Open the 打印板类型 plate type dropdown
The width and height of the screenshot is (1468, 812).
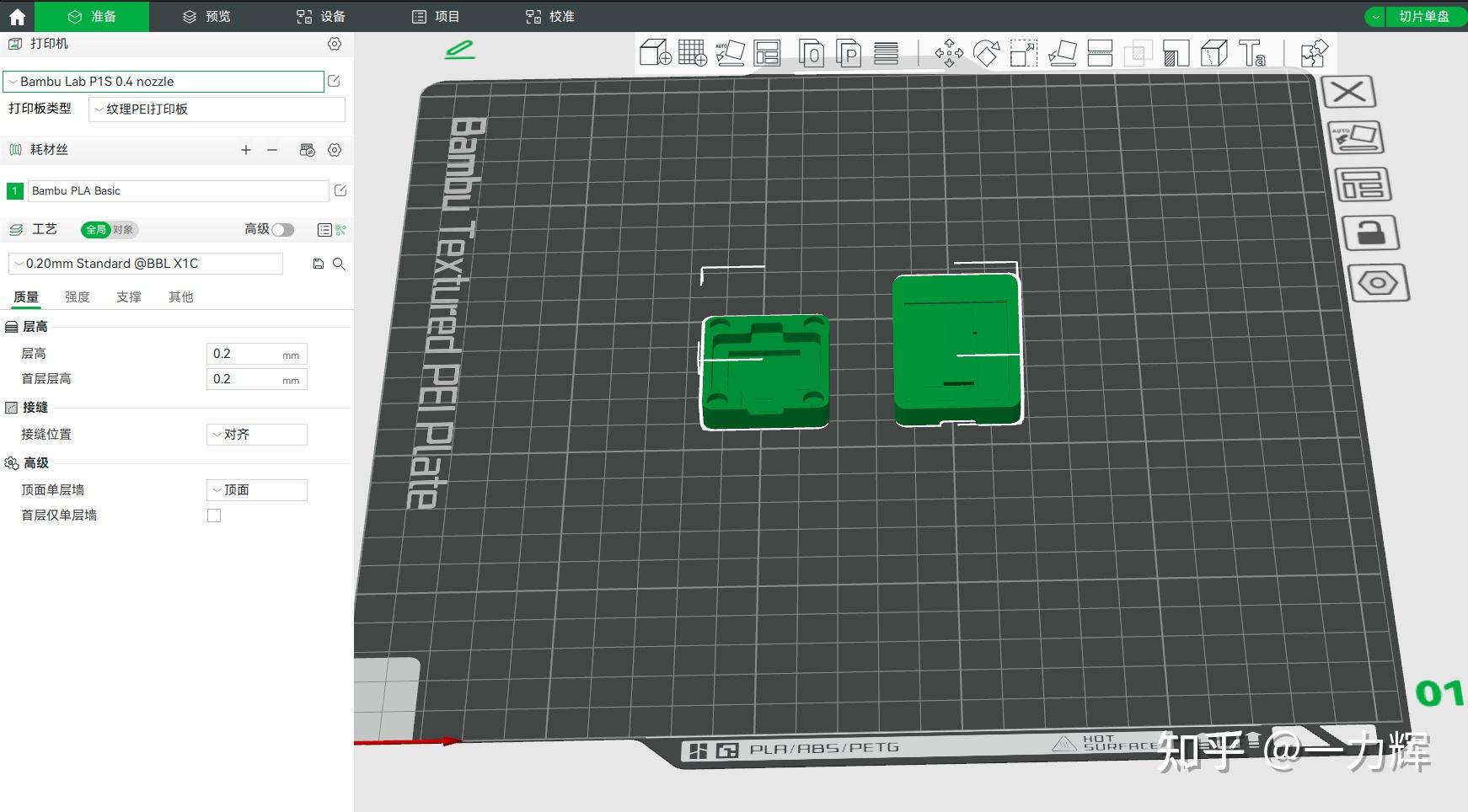[x=217, y=110]
